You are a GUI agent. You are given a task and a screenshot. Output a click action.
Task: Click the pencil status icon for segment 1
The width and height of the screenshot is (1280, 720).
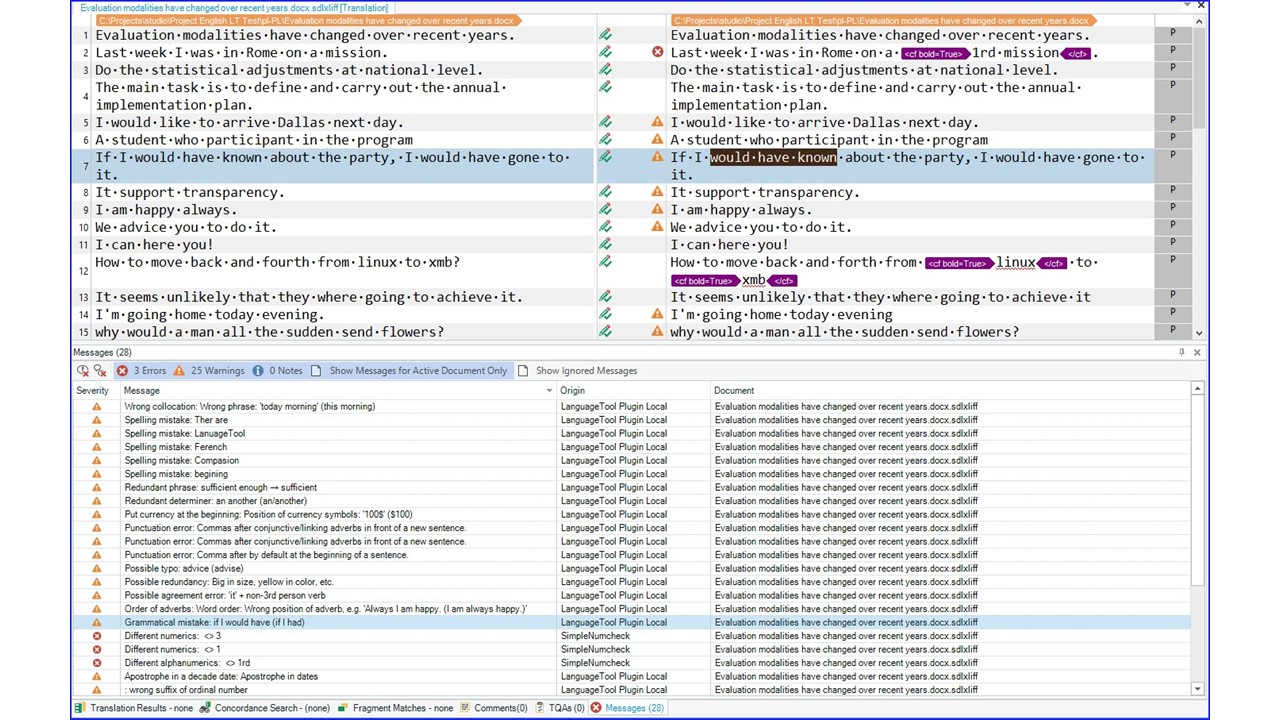[605, 35]
